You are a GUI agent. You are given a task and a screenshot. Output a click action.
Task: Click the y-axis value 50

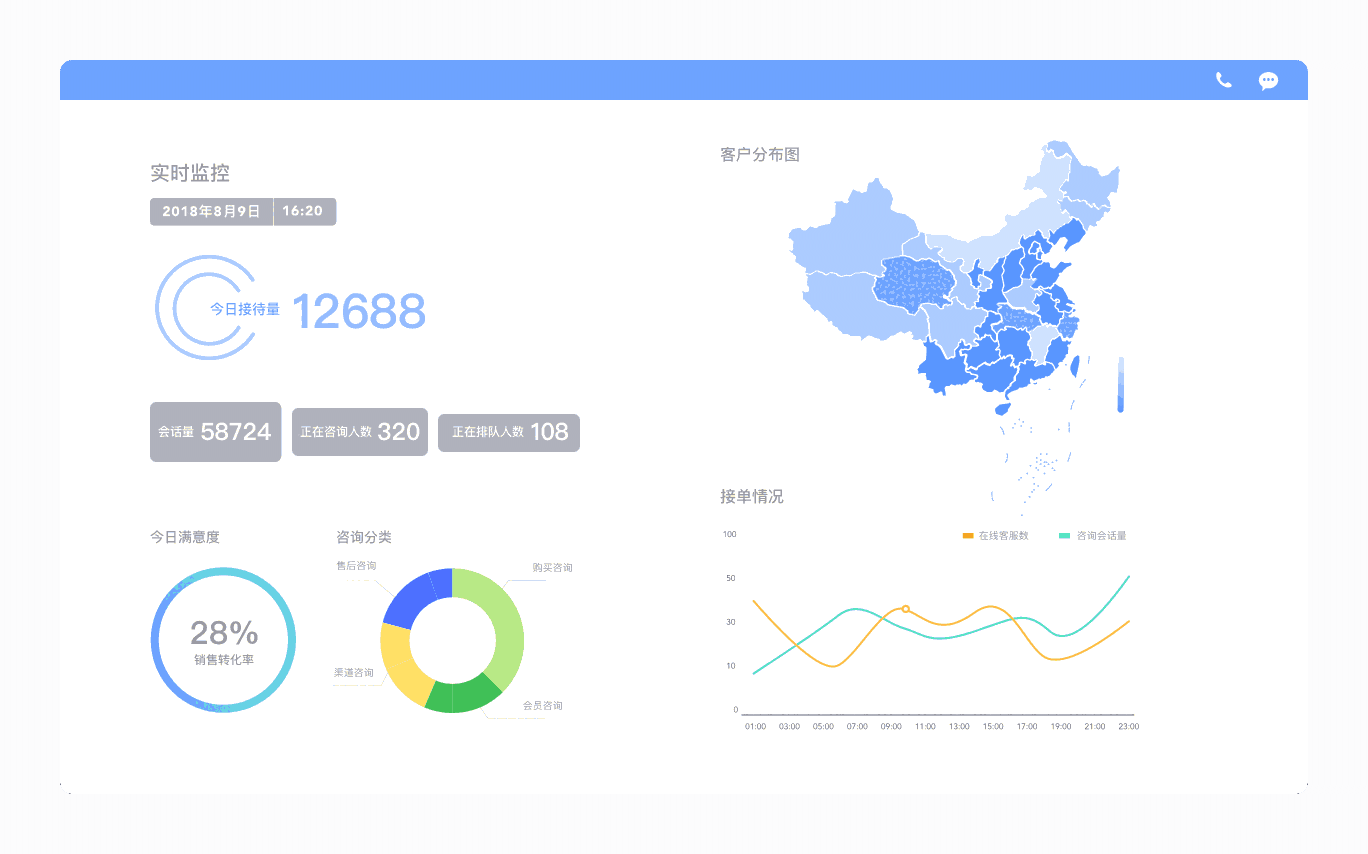(731, 578)
